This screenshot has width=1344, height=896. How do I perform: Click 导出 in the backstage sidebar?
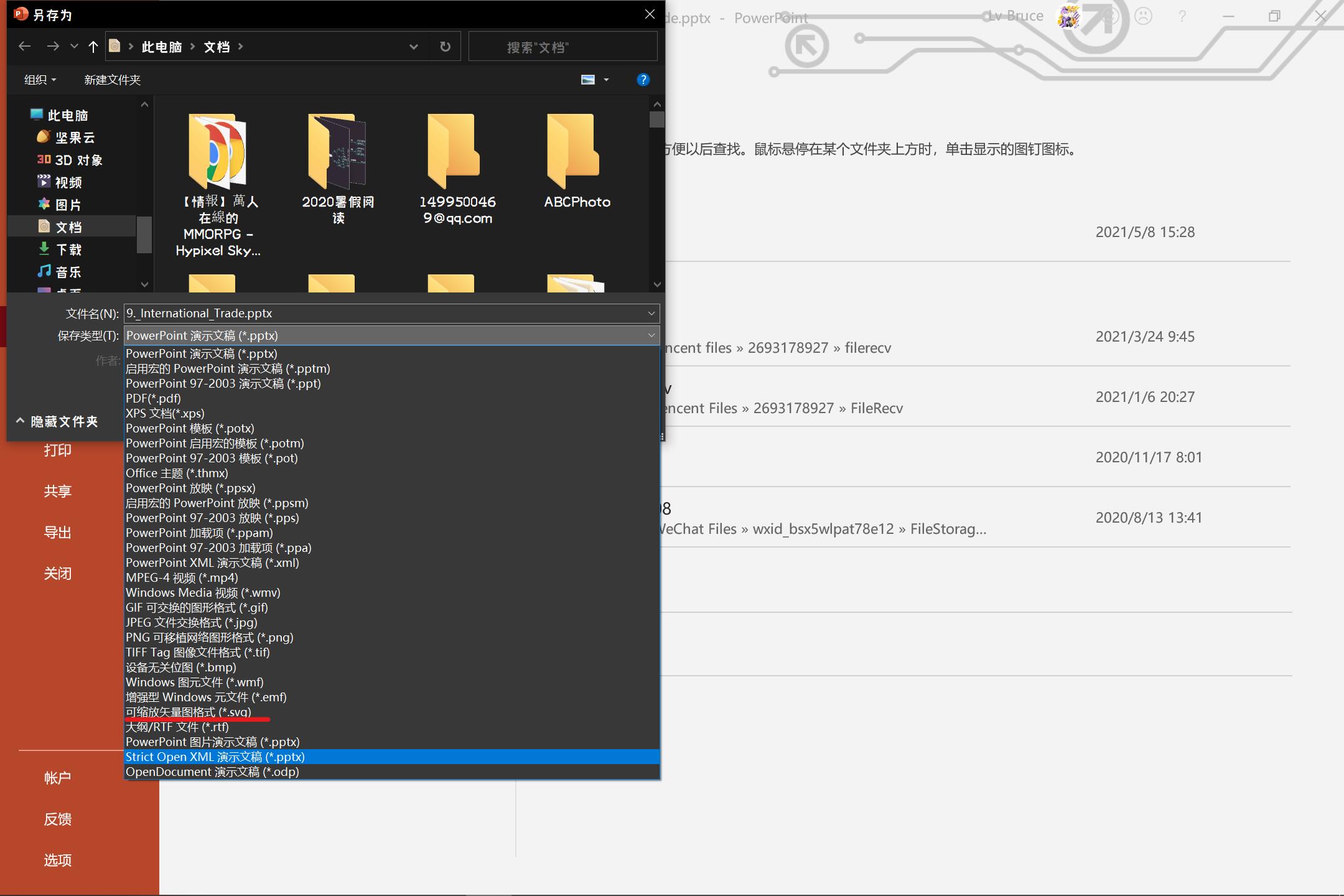pos(57,533)
